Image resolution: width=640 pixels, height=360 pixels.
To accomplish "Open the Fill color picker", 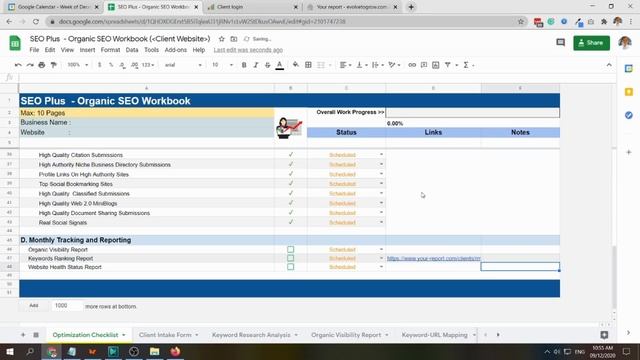I will (296, 65).
